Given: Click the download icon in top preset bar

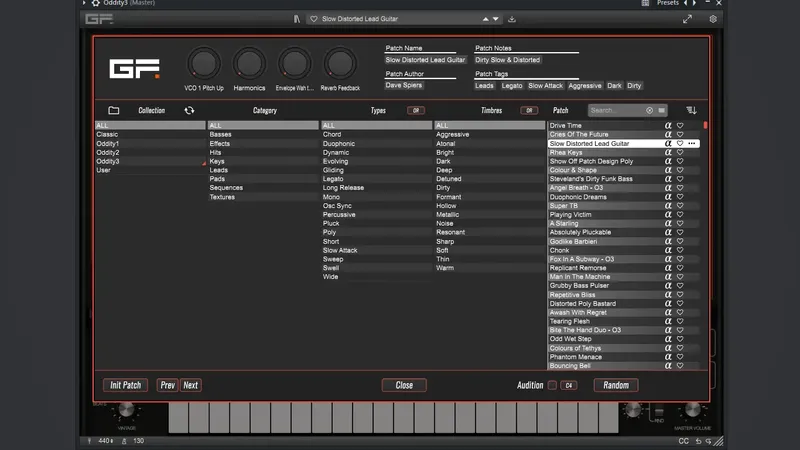Looking at the screenshot, I should [x=513, y=19].
